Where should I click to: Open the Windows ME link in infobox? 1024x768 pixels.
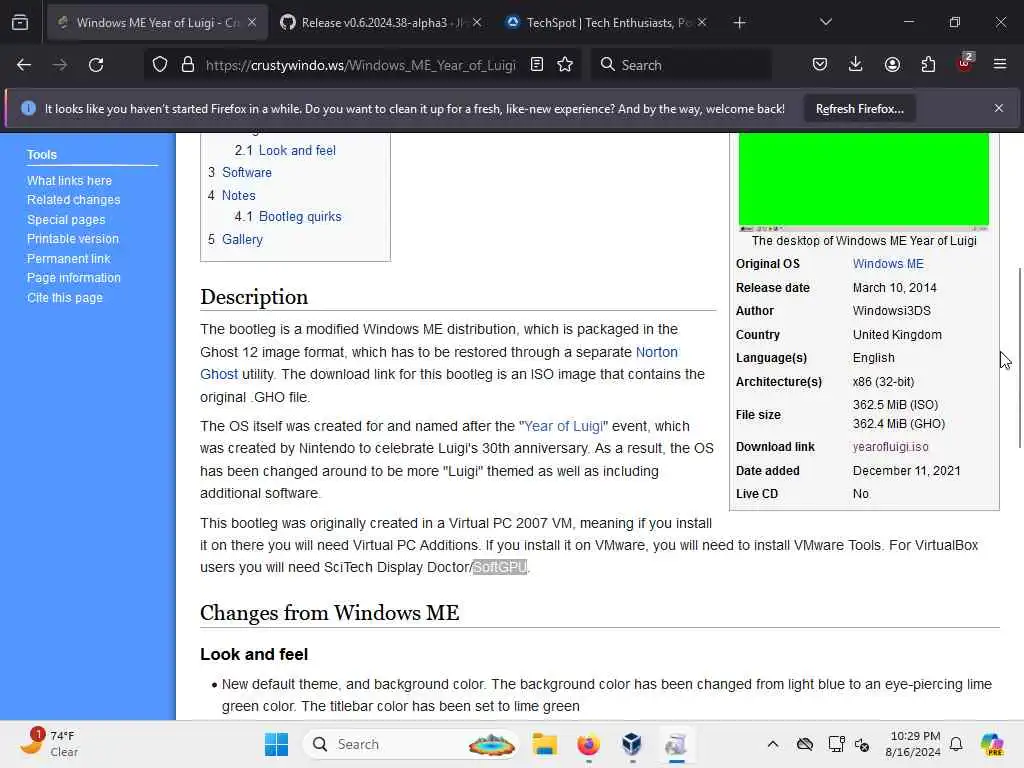tap(888, 264)
